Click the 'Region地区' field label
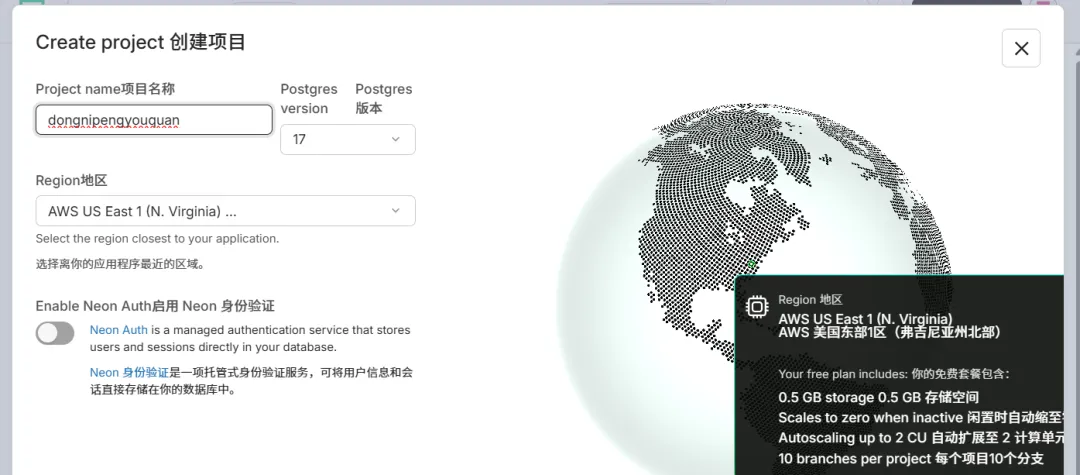Image resolution: width=1080 pixels, height=475 pixels. tap(72, 180)
